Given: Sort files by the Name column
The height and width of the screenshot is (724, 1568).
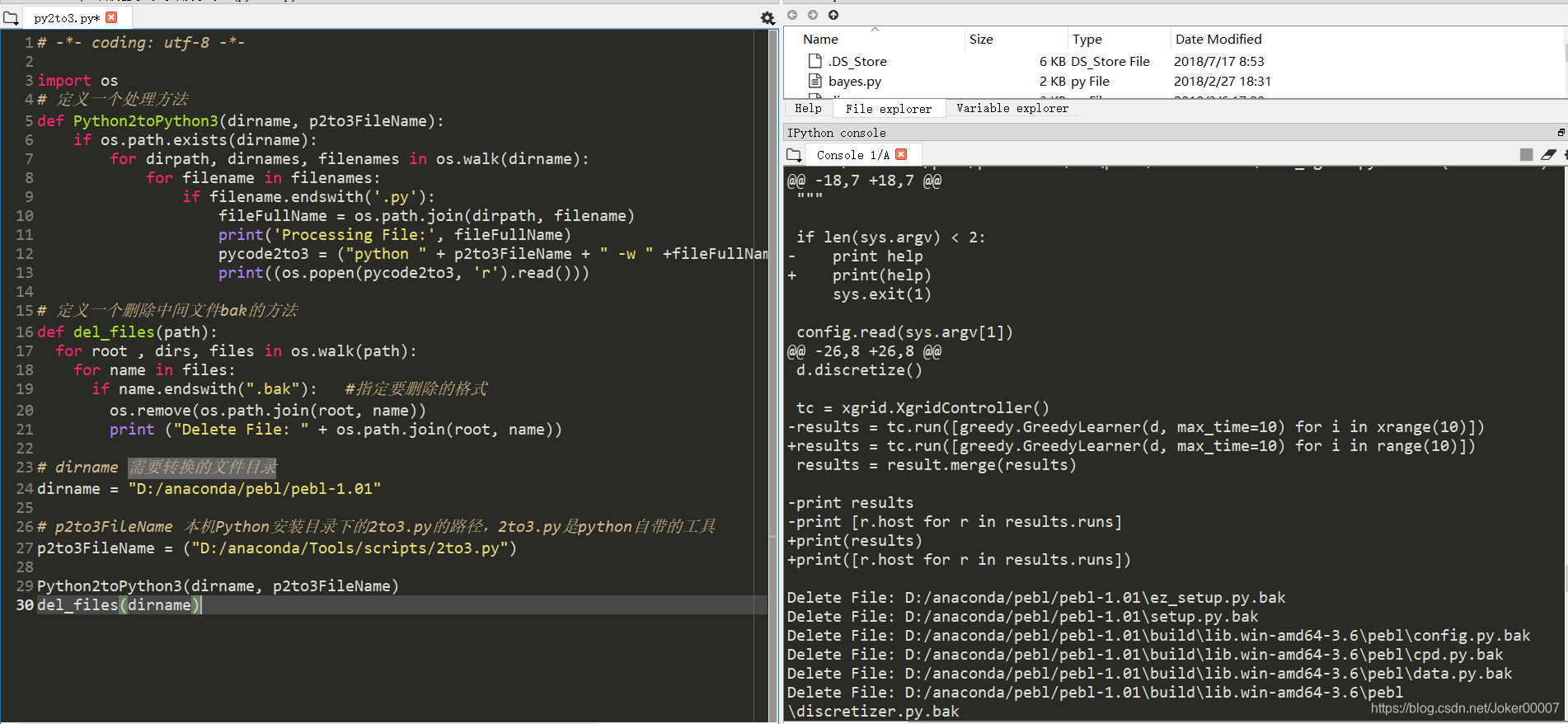Looking at the screenshot, I should pos(873,39).
